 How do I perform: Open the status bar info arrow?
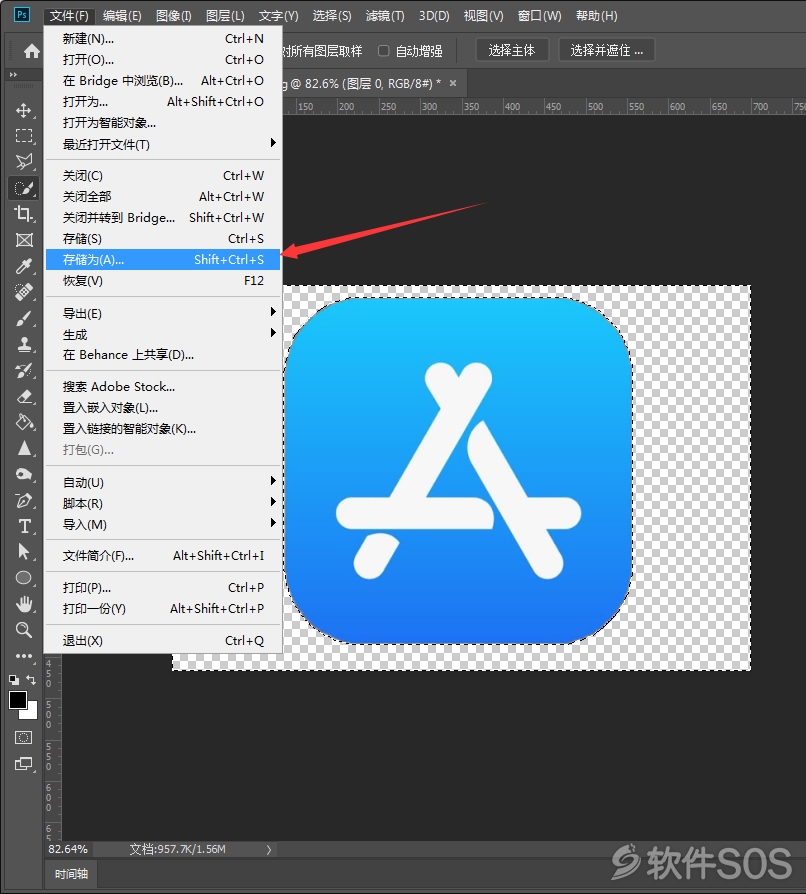269,850
